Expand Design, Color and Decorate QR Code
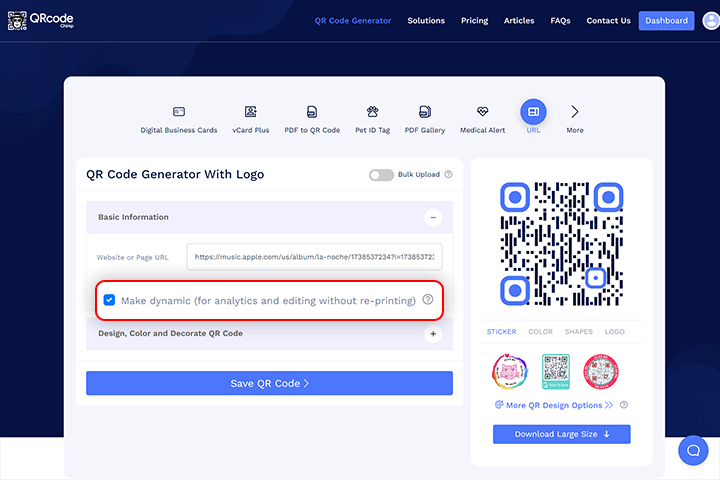The height and width of the screenshot is (480, 720). click(433, 334)
